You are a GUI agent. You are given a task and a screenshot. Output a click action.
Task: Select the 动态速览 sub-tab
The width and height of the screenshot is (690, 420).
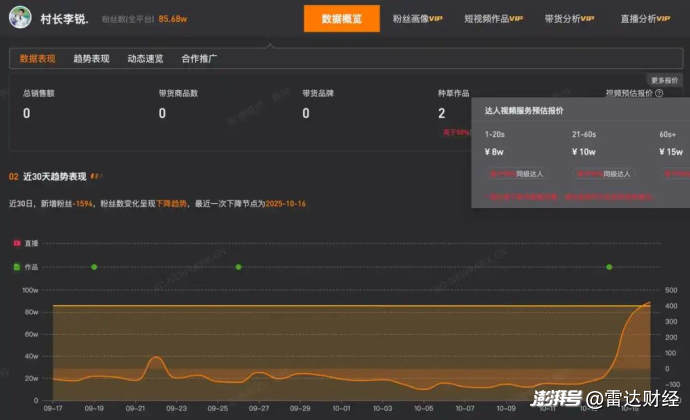tap(145, 59)
